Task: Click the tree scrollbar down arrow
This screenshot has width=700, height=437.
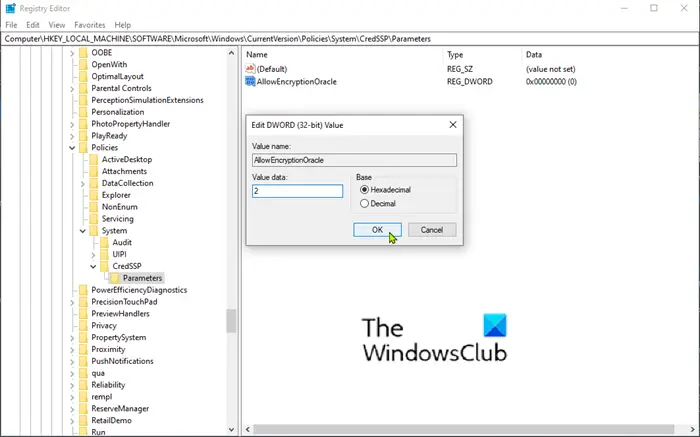Action: click(x=231, y=430)
